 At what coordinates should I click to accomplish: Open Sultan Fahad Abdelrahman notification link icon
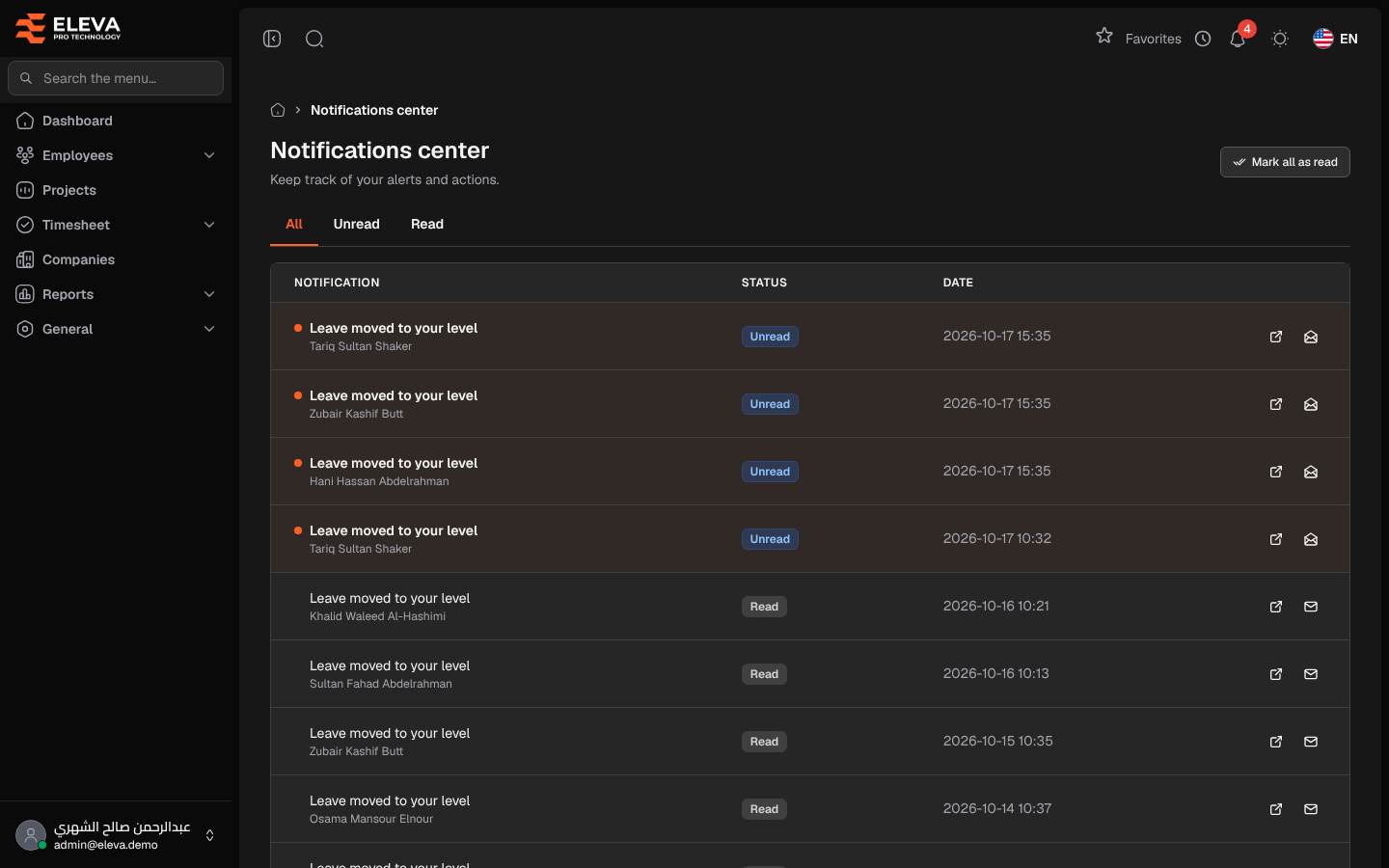(1276, 674)
